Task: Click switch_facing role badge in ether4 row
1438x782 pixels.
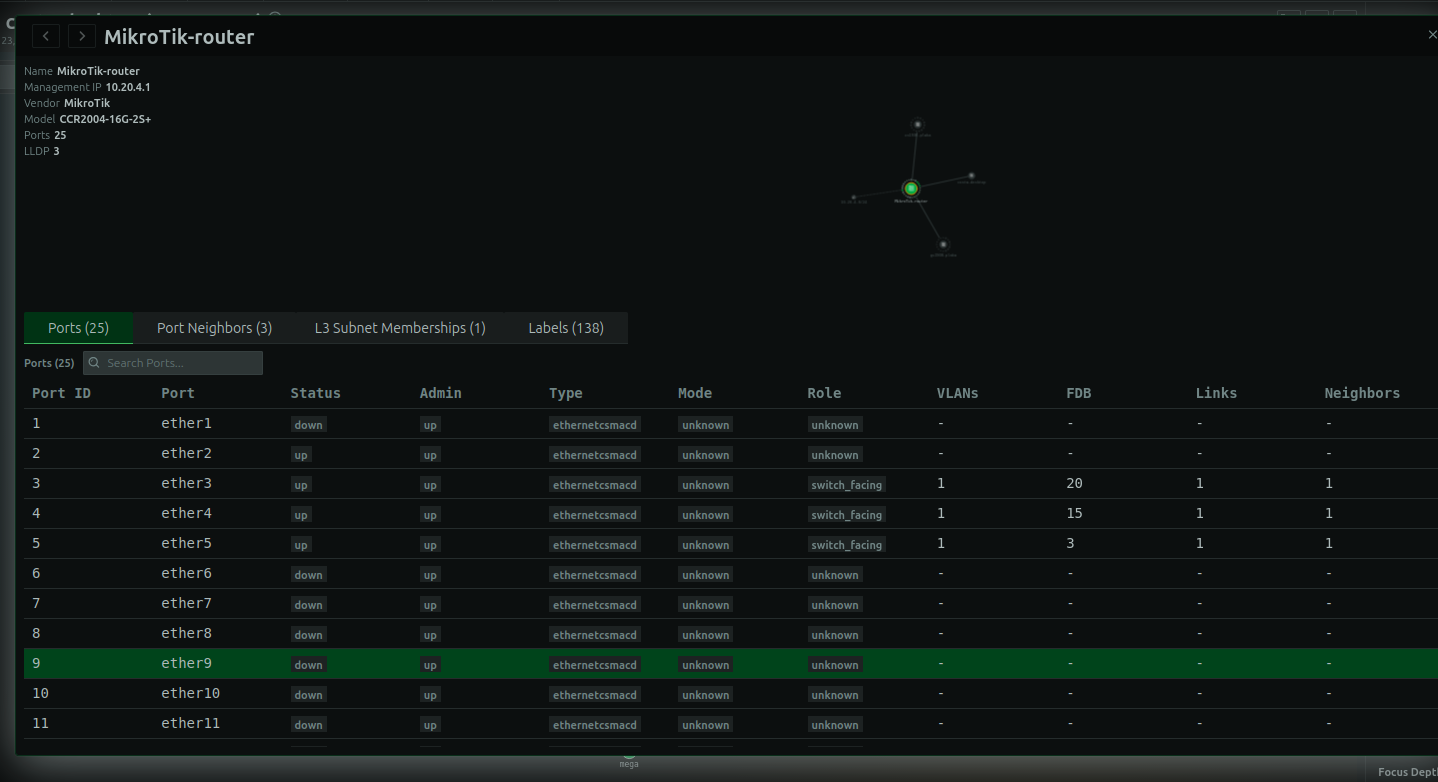Action: coord(846,515)
